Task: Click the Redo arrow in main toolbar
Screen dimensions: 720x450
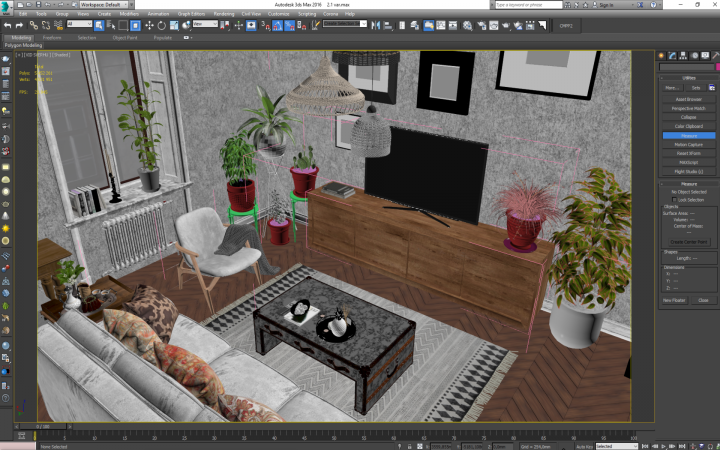Action: (x=19, y=26)
